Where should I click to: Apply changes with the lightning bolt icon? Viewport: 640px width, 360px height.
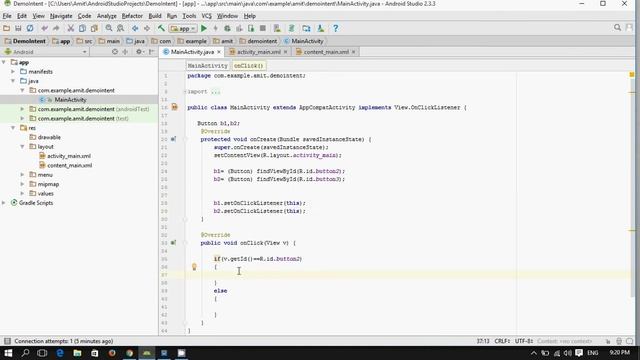[x=216, y=28]
